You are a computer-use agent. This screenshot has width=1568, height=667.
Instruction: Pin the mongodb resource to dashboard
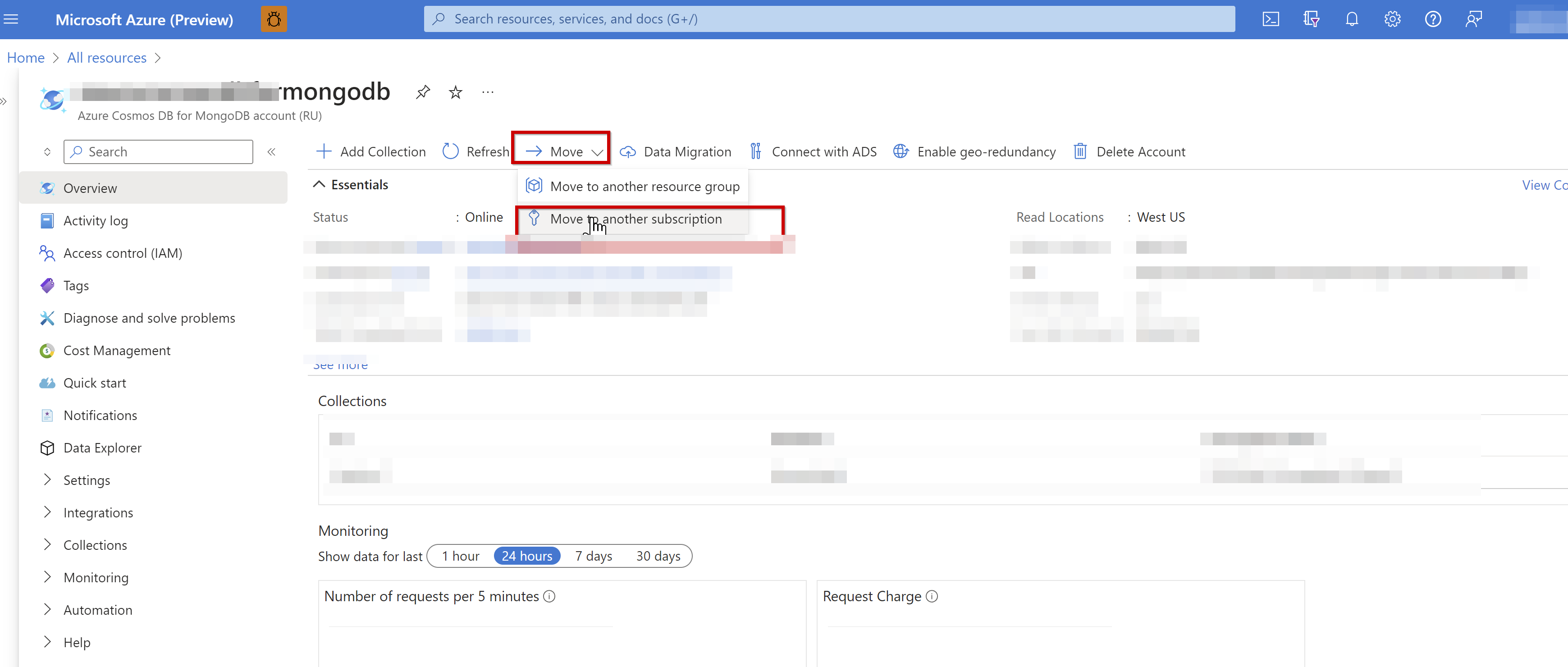click(423, 92)
